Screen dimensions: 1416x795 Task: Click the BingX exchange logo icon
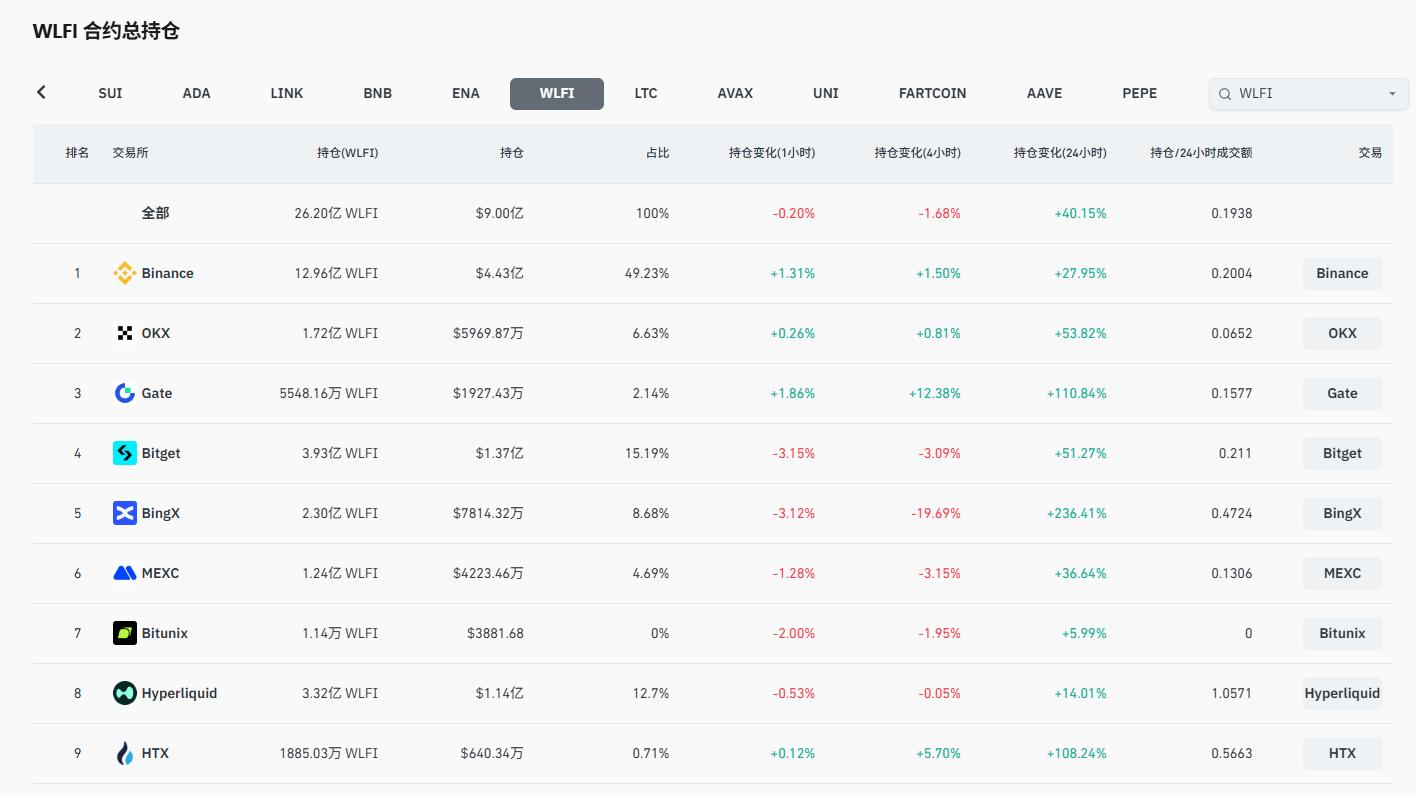click(124, 513)
